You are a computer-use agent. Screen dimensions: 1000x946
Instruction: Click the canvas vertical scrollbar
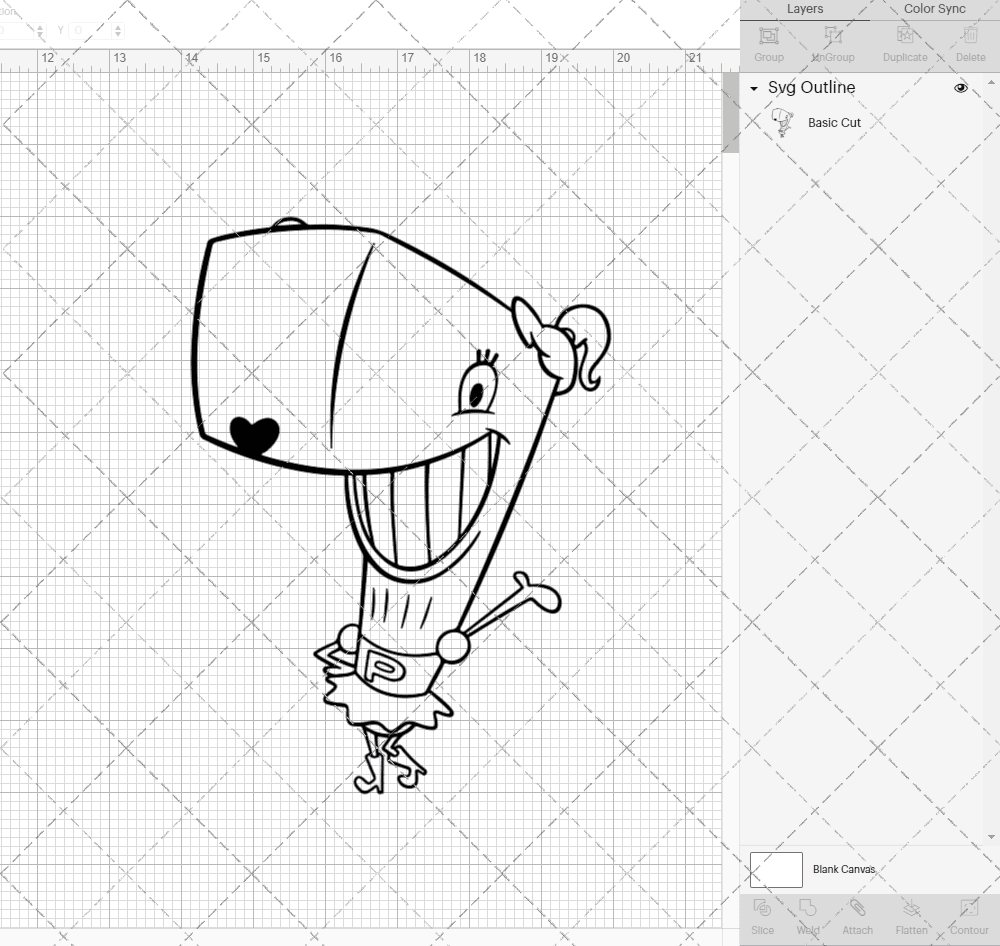tap(731, 110)
